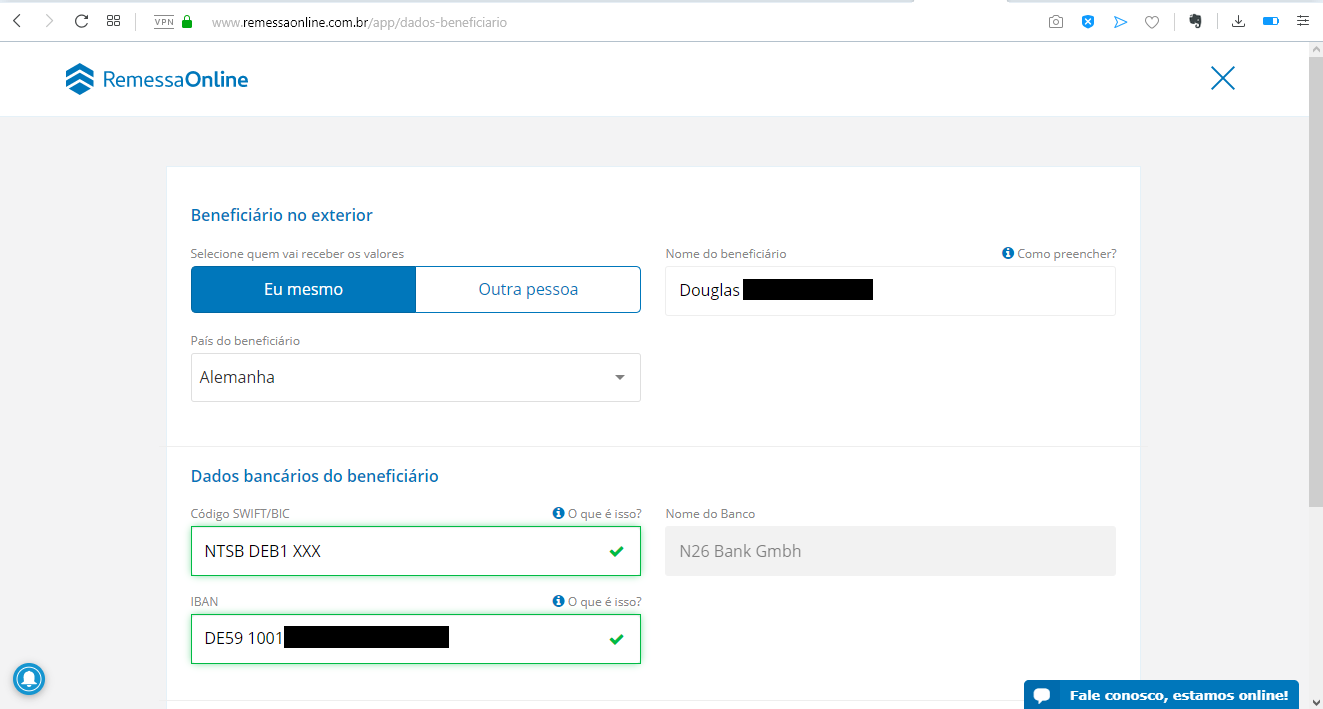1323x709 pixels.
Task: Open the notification bell icon
Action: pos(29,679)
